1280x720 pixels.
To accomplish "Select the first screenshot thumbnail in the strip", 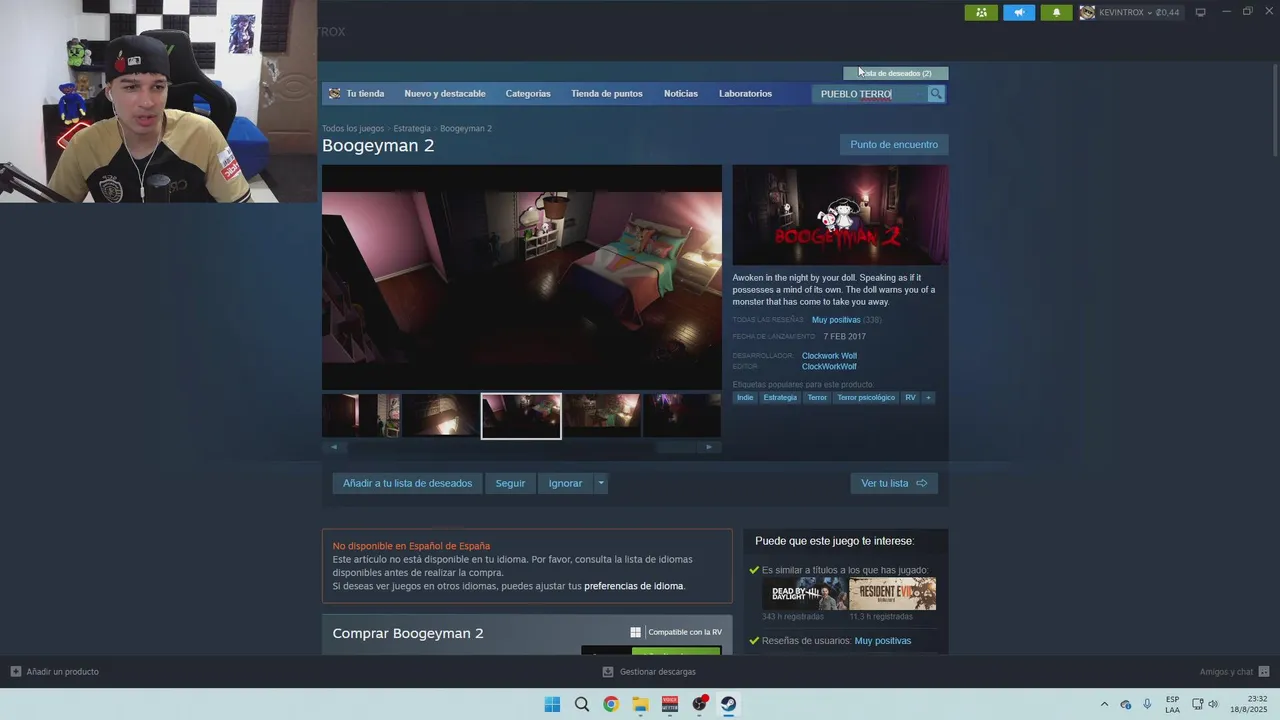I will click(361, 416).
